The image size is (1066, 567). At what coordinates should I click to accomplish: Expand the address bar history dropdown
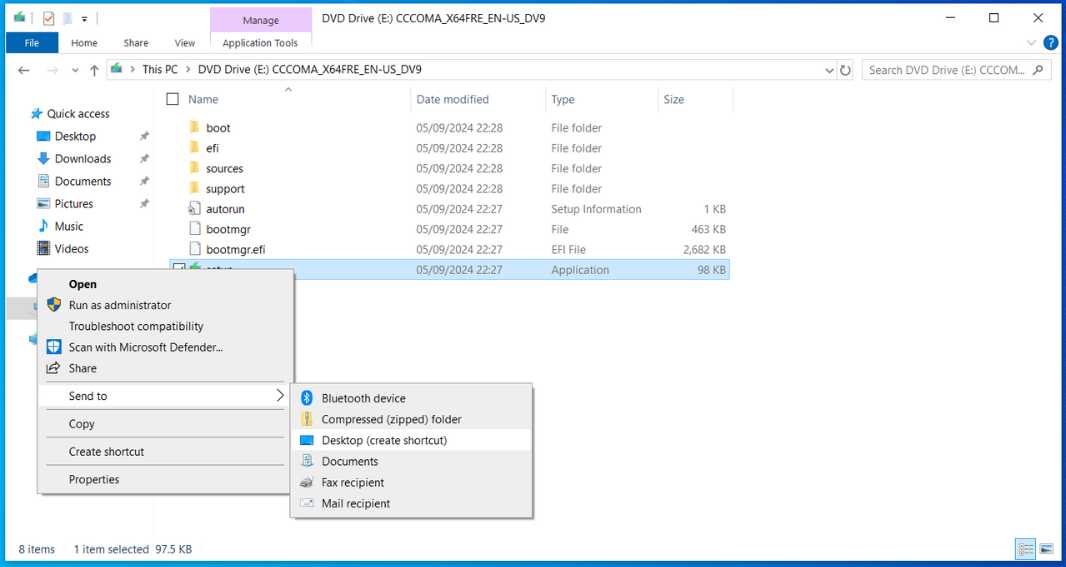(x=829, y=70)
